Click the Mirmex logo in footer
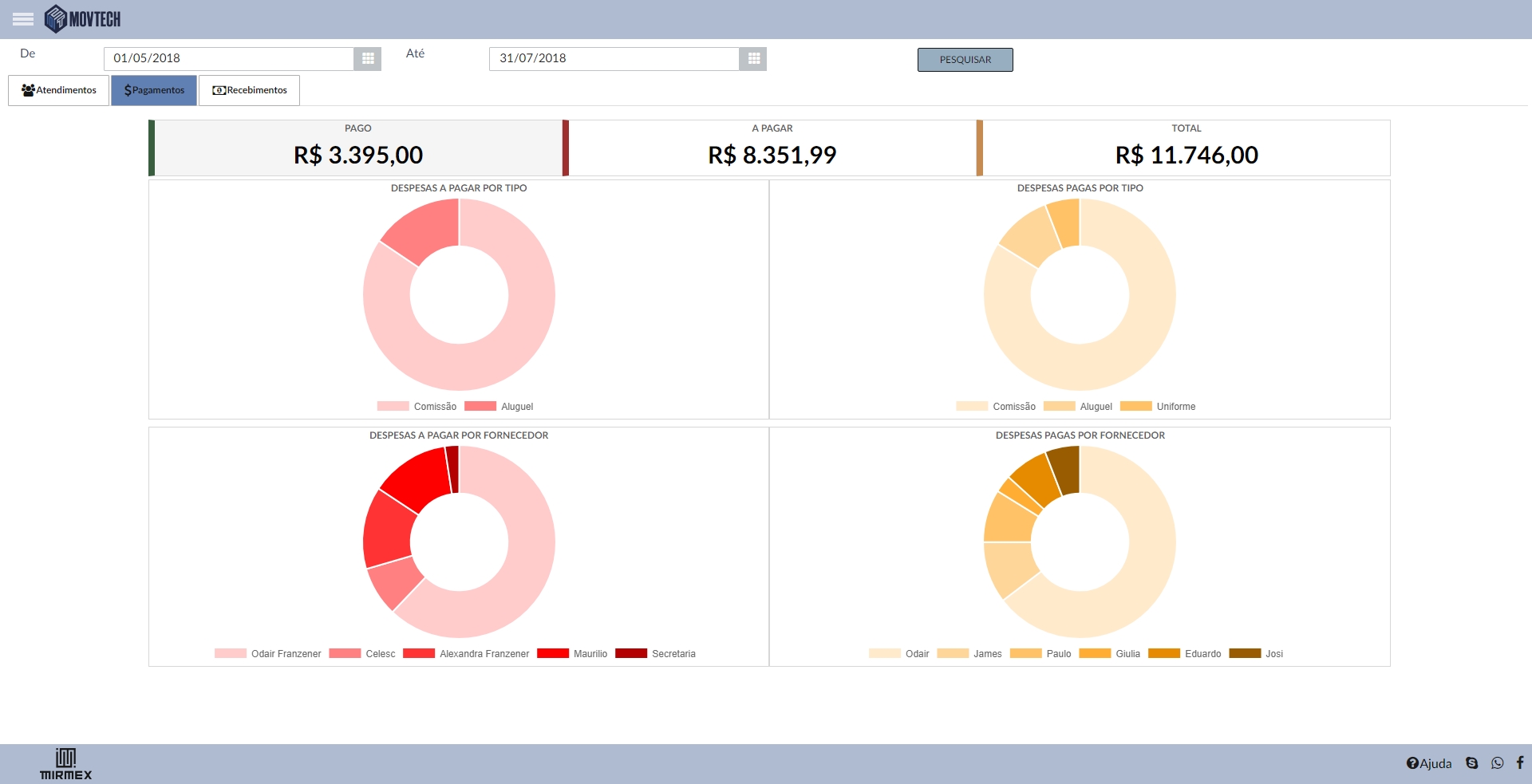Image resolution: width=1532 pixels, height=784 pixels. point(65,764)
